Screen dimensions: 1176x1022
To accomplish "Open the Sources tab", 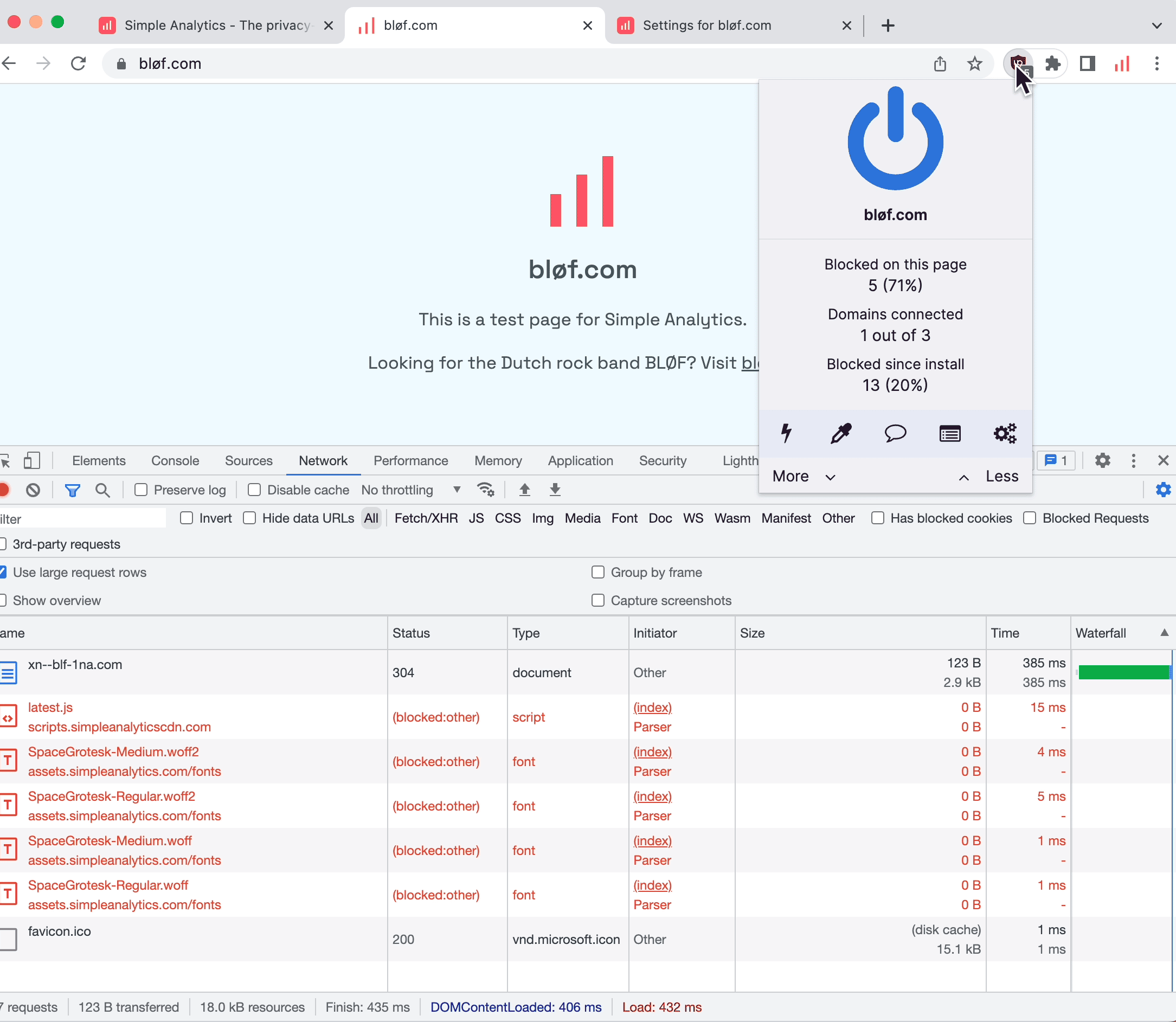I will point(249,461).
